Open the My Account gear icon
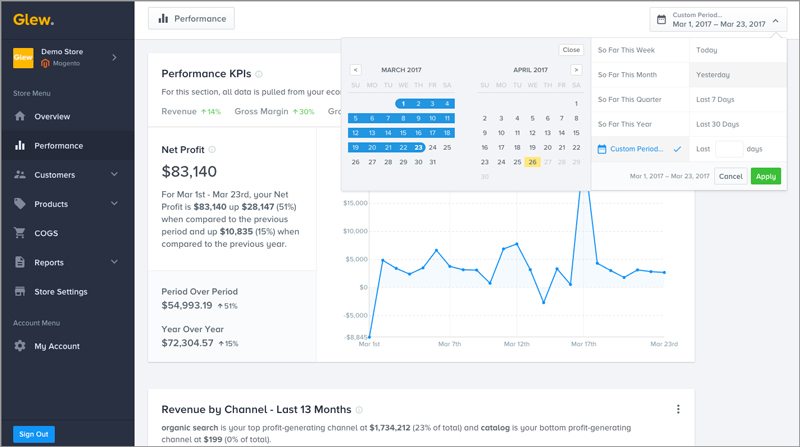 click(20, 345)
